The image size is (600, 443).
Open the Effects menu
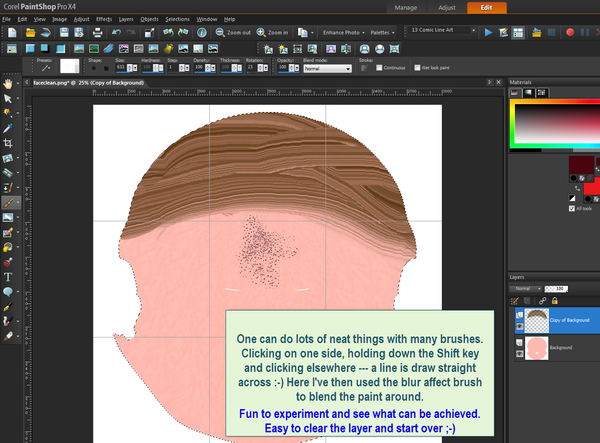[x=104, y=19]
